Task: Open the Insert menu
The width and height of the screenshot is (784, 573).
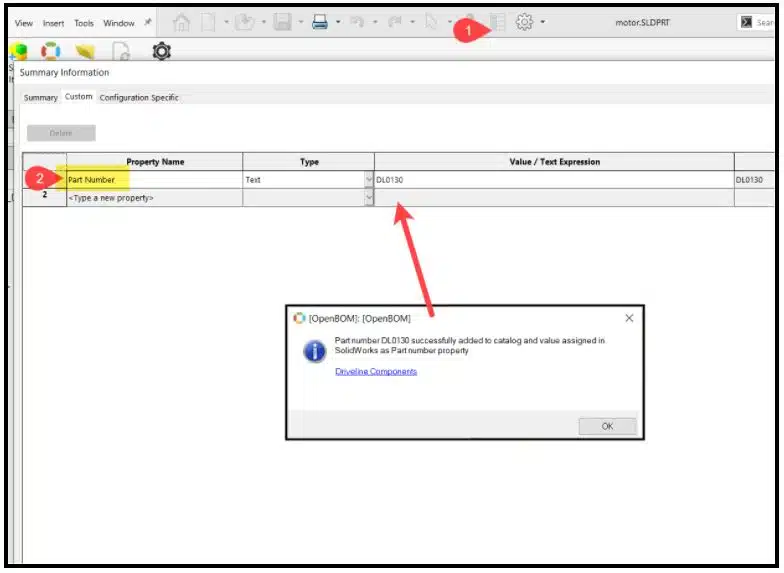Action: pos(54,23)
